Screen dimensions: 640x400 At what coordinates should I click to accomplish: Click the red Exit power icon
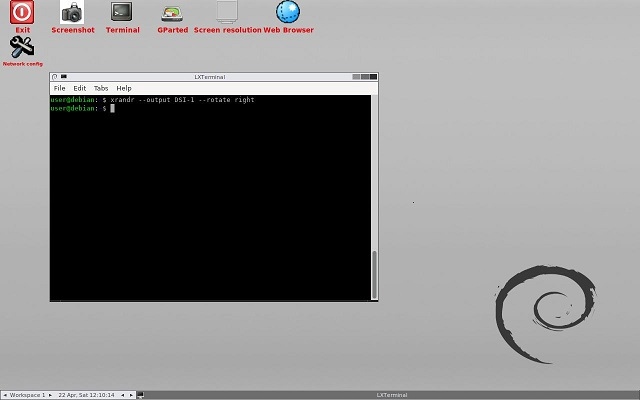point(22,13)
